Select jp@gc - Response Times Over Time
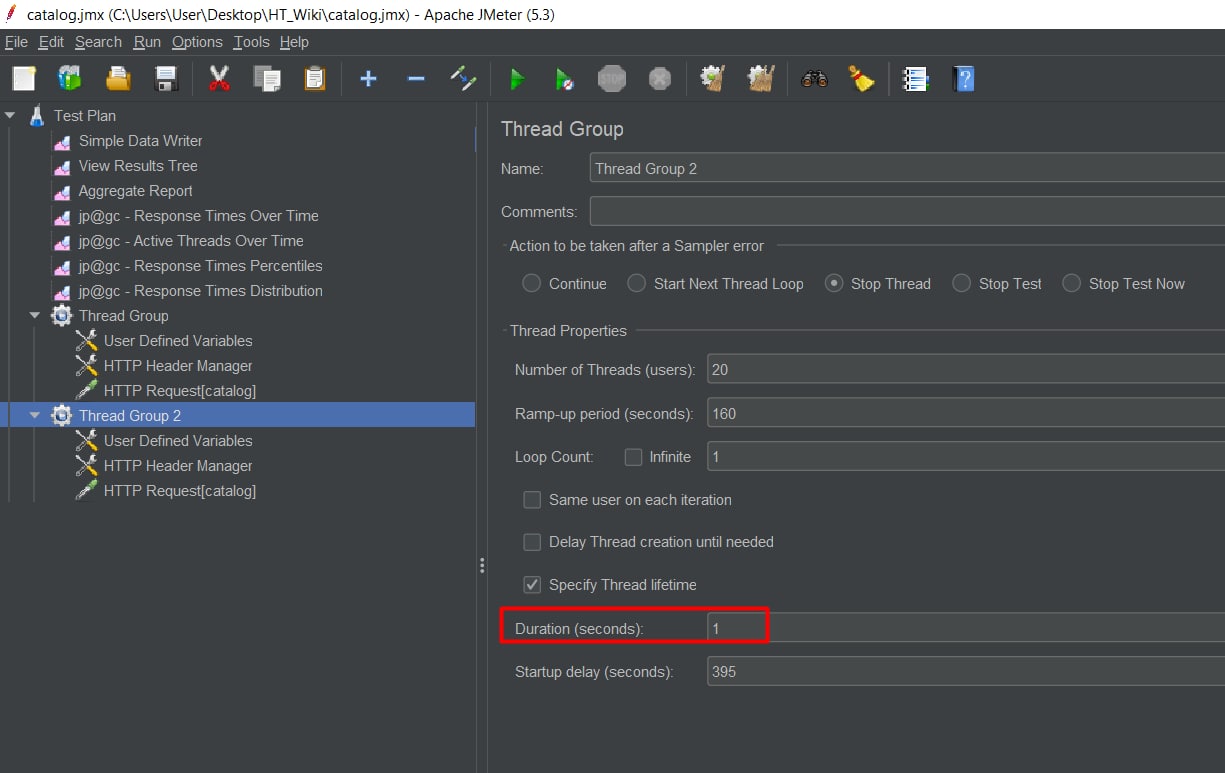The width and height of the screenshot is (1225, 773). pos(199,216)
